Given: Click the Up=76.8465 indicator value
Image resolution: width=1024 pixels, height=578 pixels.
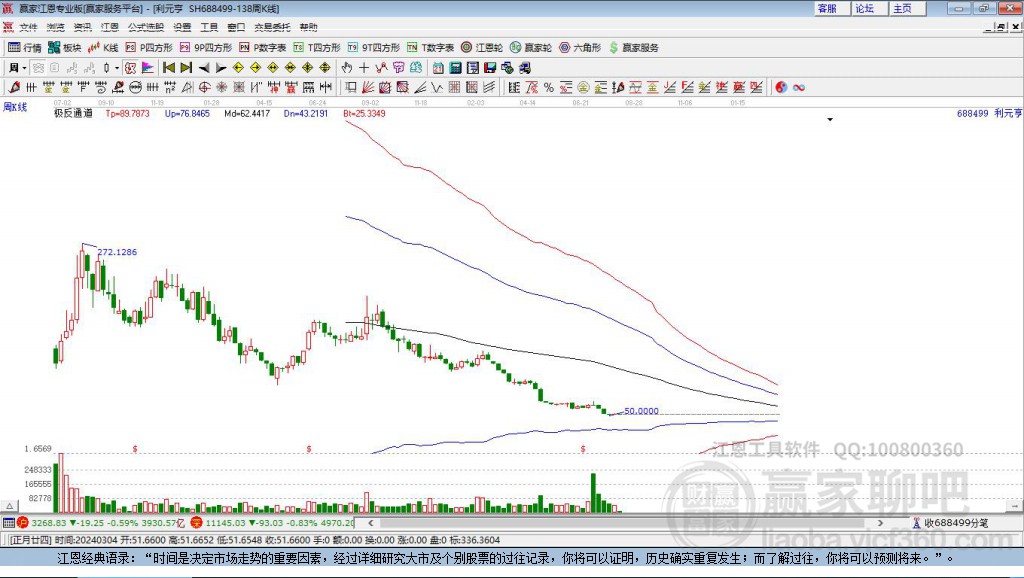Looking at the screenshot, I should pos(187,114).
